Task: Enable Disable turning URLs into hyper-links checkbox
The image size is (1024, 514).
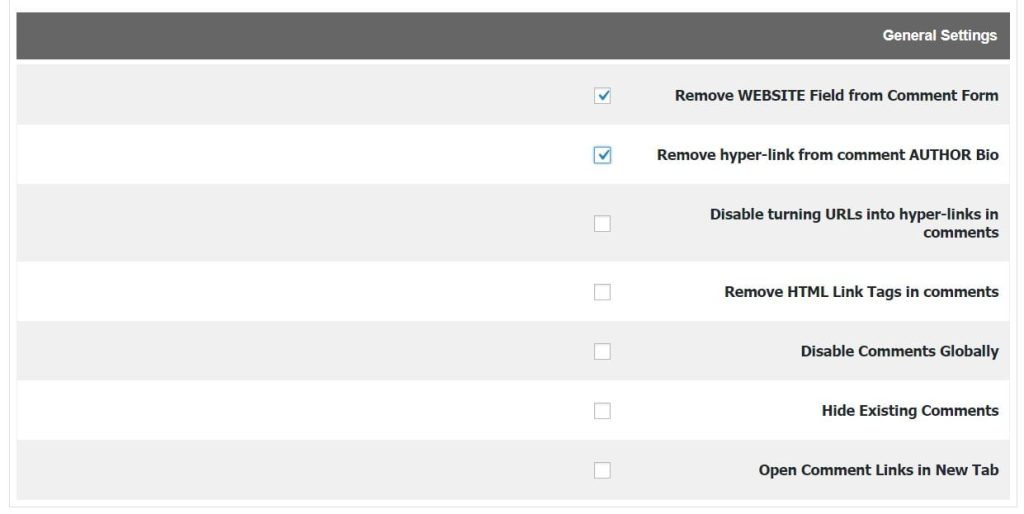Action: [x=602, y=223]
